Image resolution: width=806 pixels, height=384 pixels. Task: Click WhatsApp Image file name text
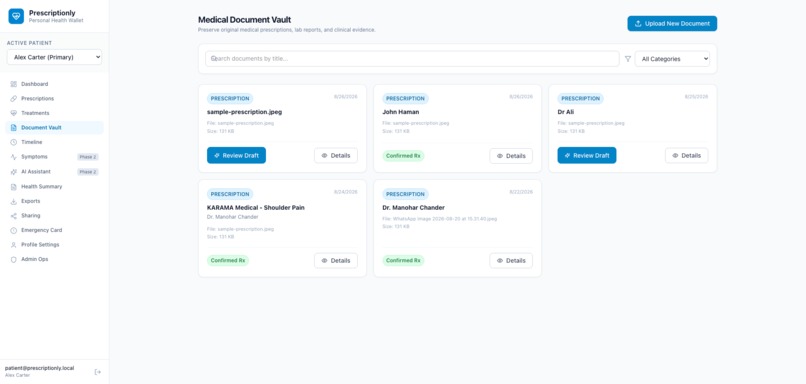(x=440, y=219)
